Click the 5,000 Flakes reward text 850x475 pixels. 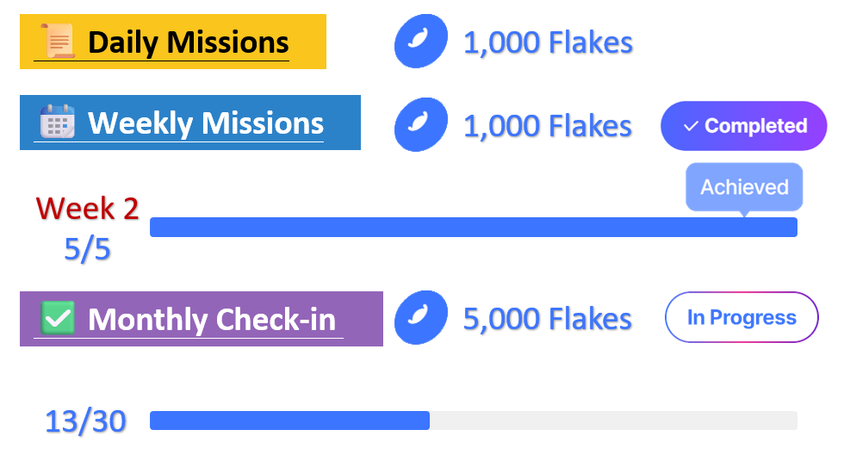tap(547, 319)
